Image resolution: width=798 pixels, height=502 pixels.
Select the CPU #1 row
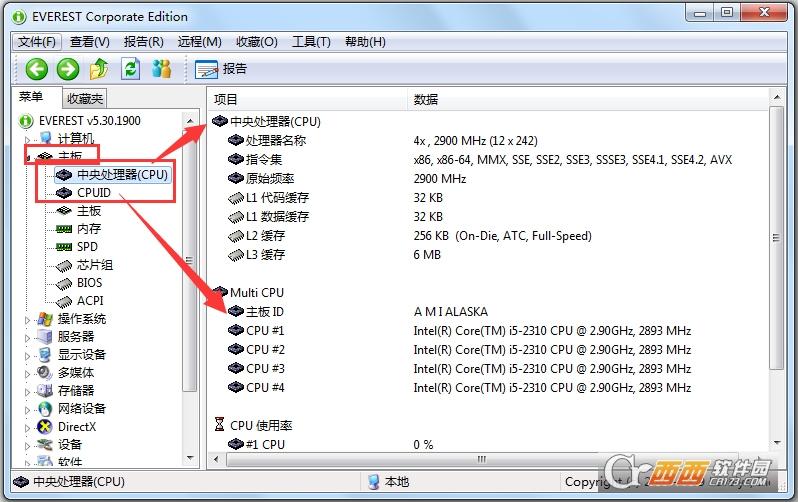point(489,331)
